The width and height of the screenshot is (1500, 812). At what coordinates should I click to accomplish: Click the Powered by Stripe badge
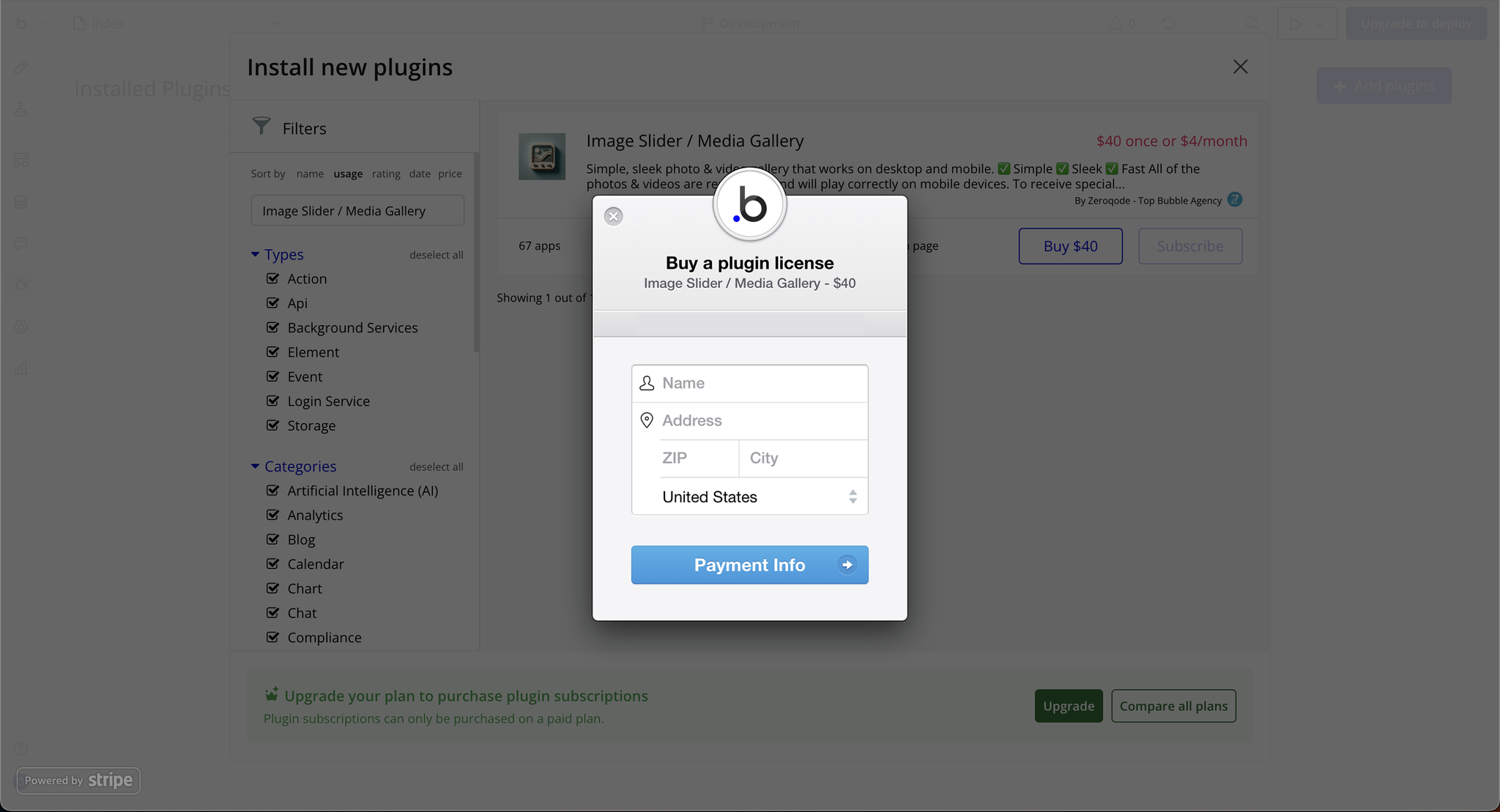(78, 781)
